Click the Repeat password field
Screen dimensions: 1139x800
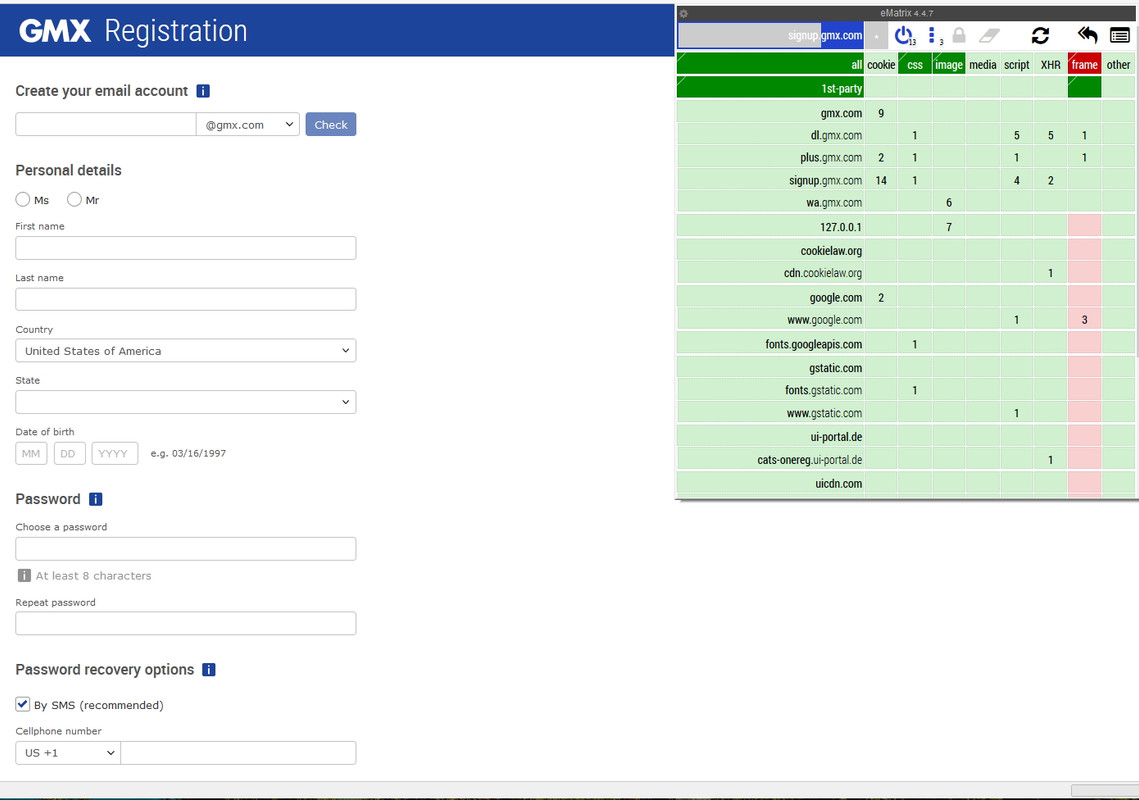185,623
